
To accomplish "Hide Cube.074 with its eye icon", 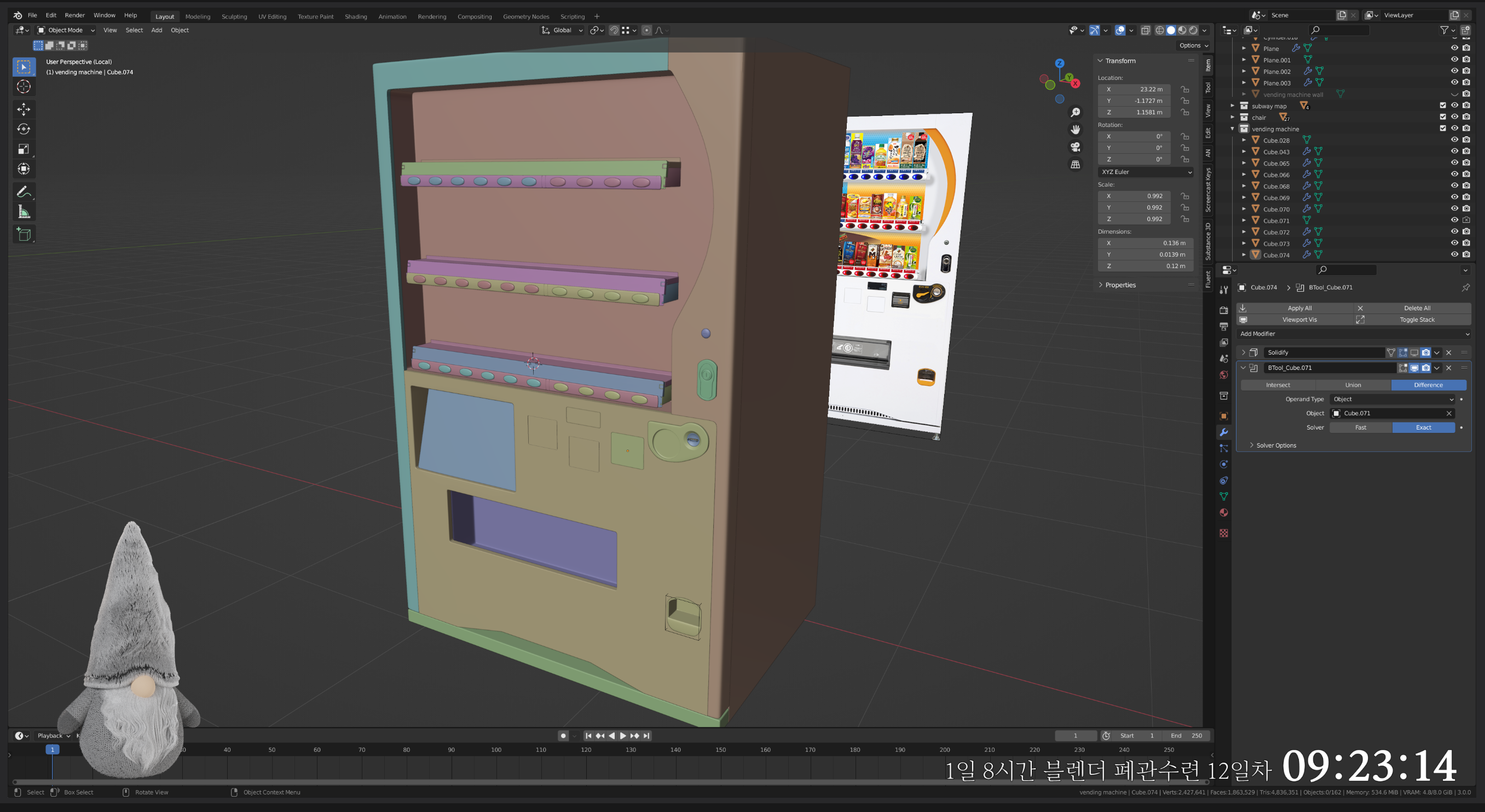I will [x=1454, y=255].
